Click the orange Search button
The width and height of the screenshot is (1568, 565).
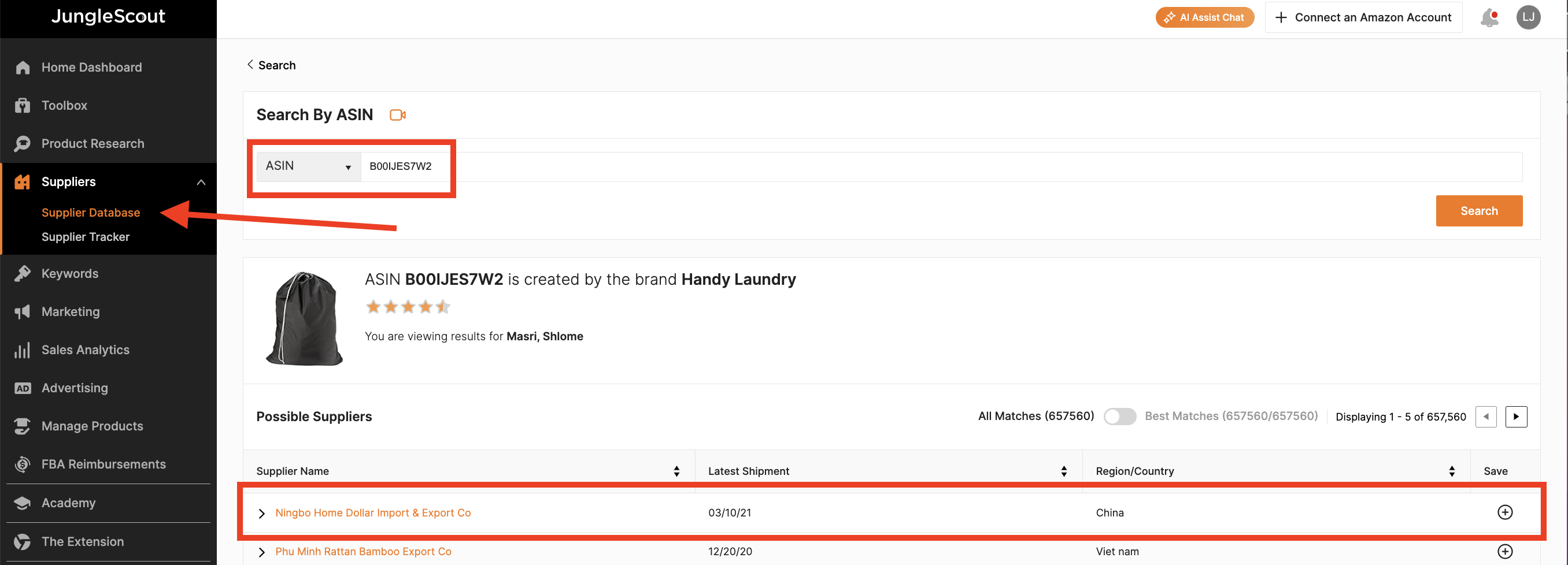point(1478,211)
